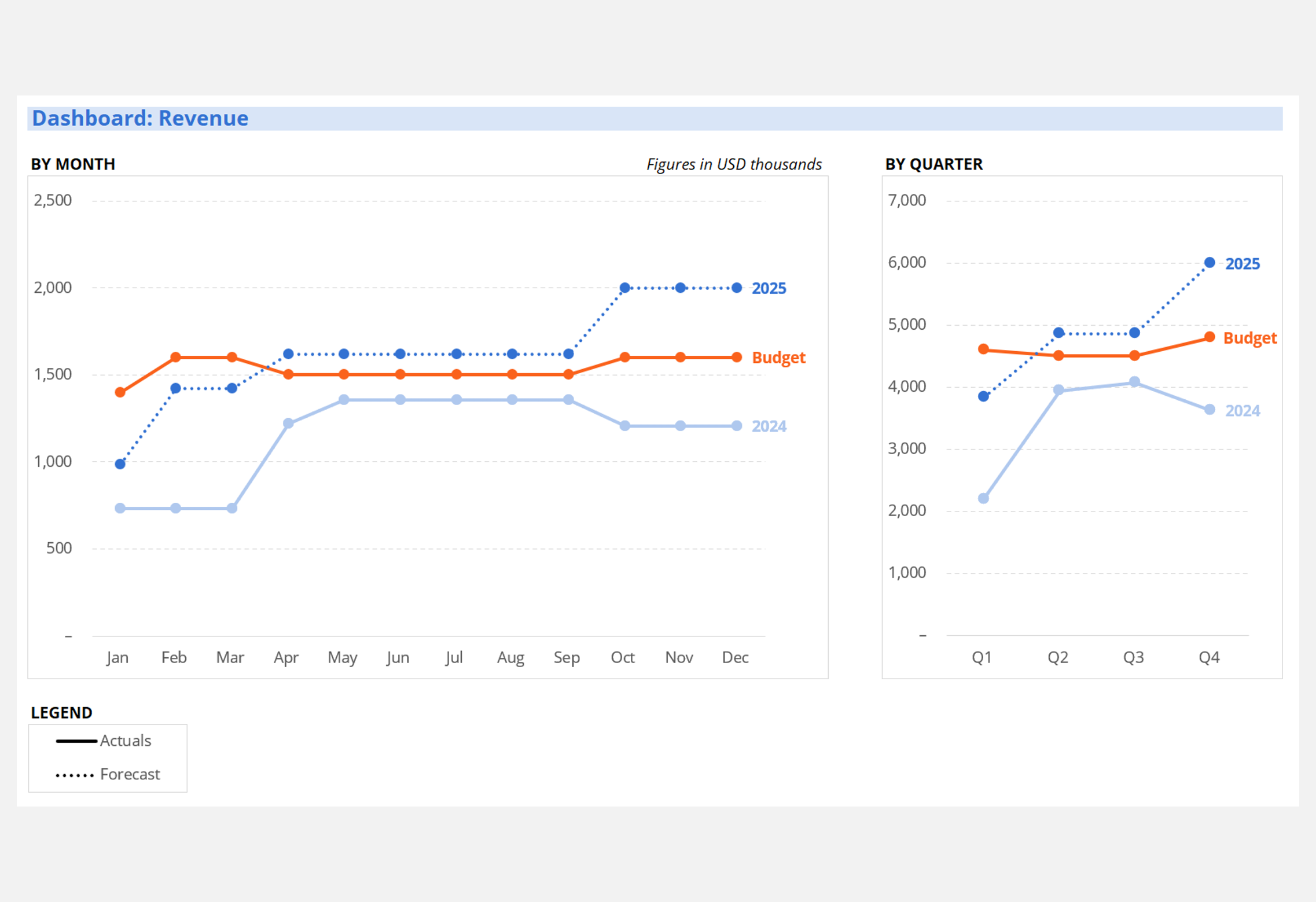Click the Q3 axis label on quarterly chart
1316x902 pixels.
click(x=1133, y=657)
